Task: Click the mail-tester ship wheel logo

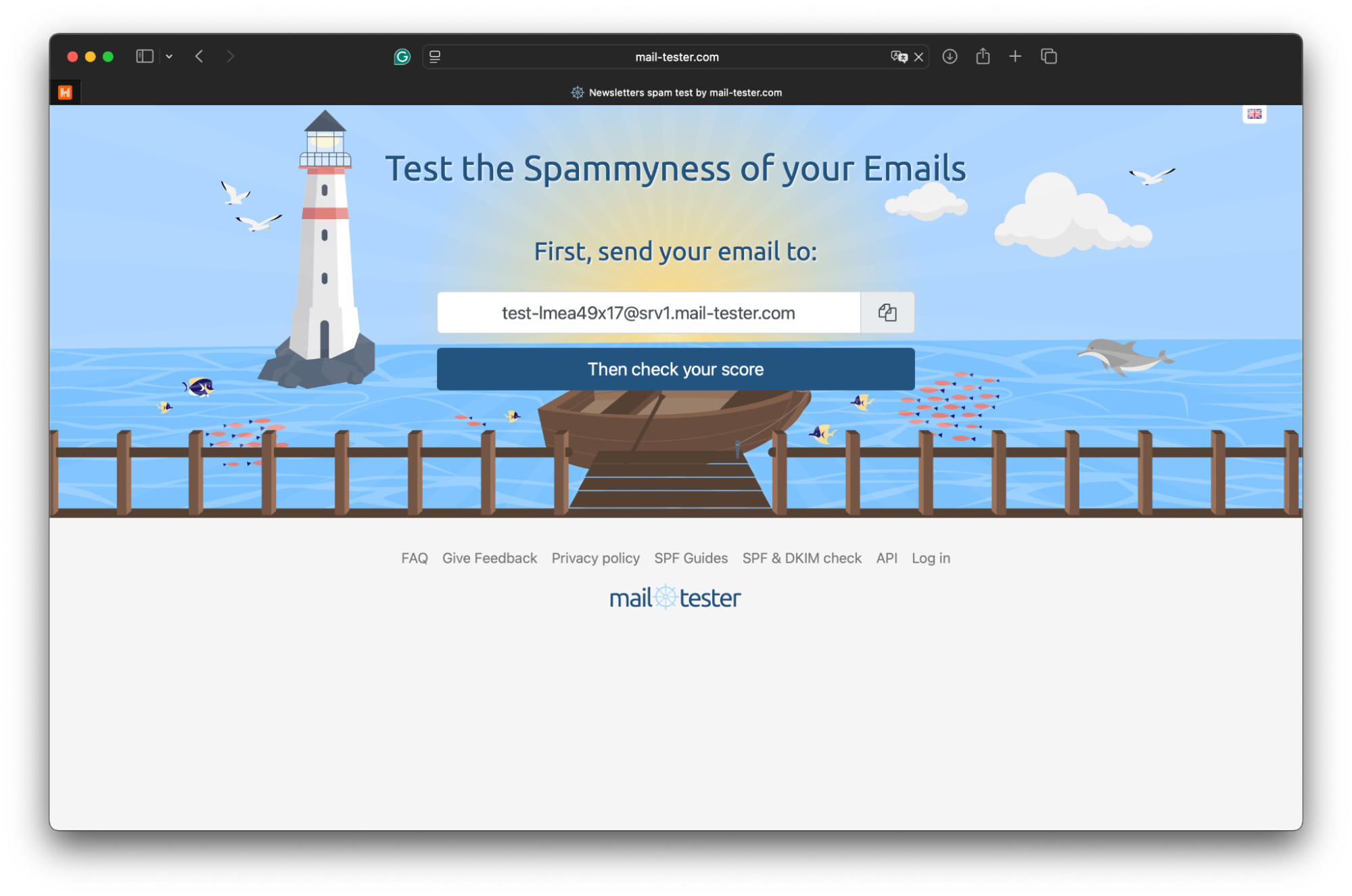Action: click(666, 596)
